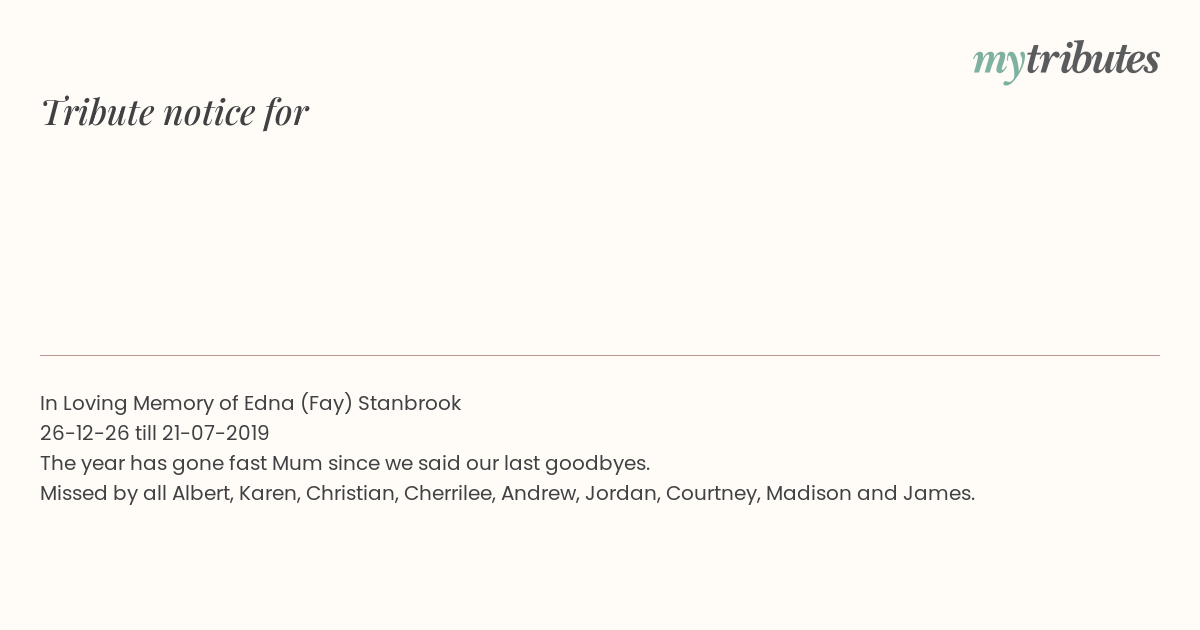1200x630 pixels.
Task: Click the birth date 26-12-26
Action: pos(85,433)
